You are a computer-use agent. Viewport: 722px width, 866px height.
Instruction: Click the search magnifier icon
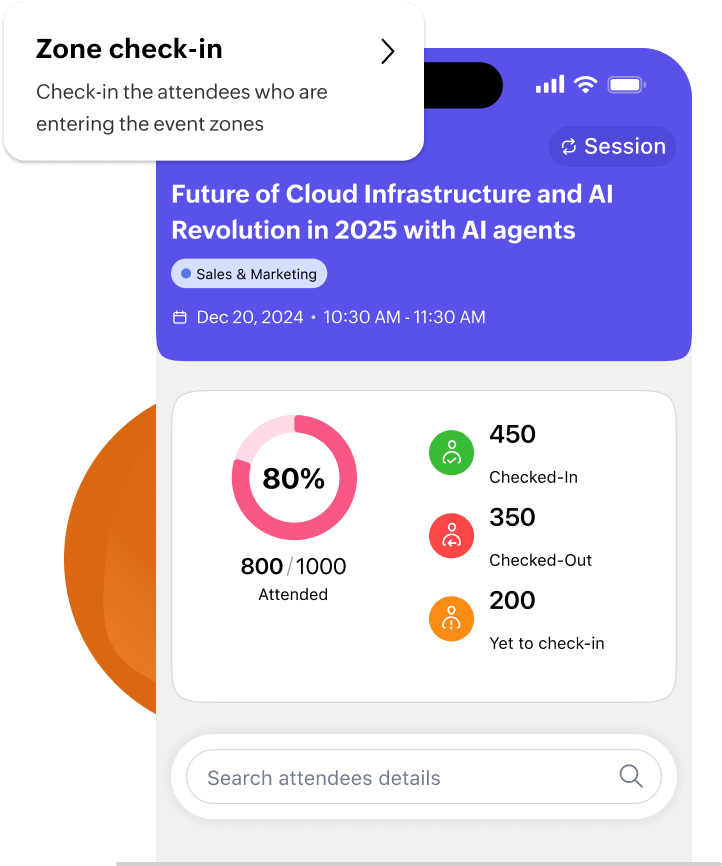(x=630, y=776)
